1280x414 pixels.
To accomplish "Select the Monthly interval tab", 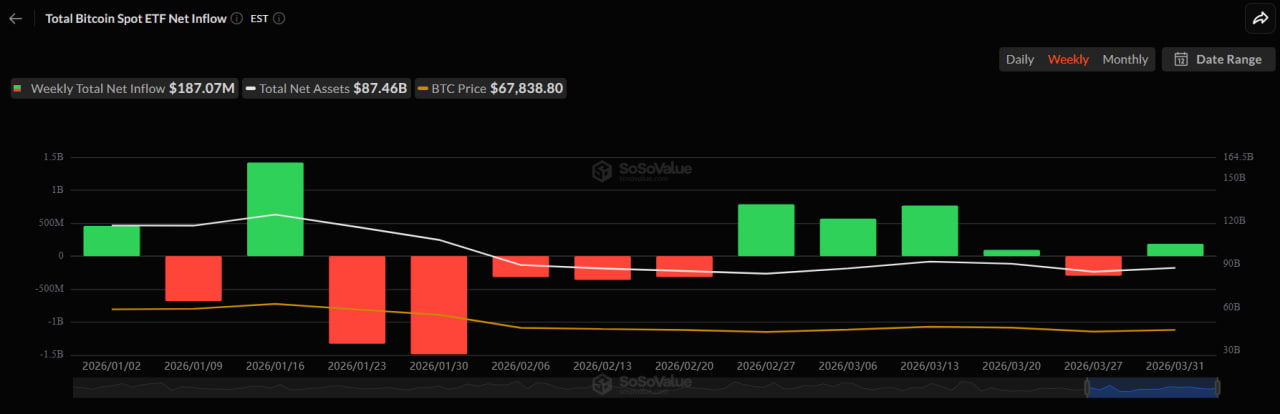I will coord(1125,59).
